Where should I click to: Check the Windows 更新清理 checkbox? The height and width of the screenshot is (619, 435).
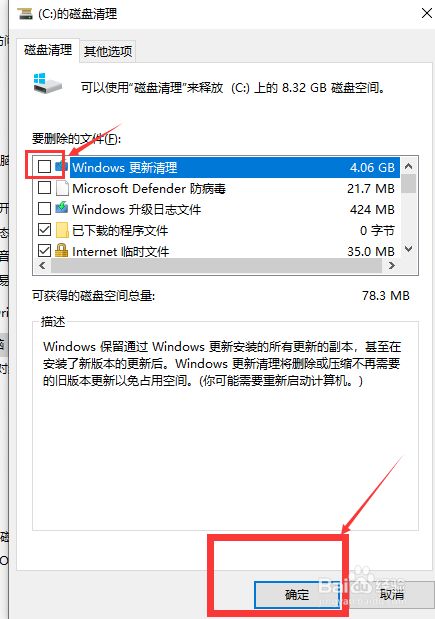[x=44, y=167]
